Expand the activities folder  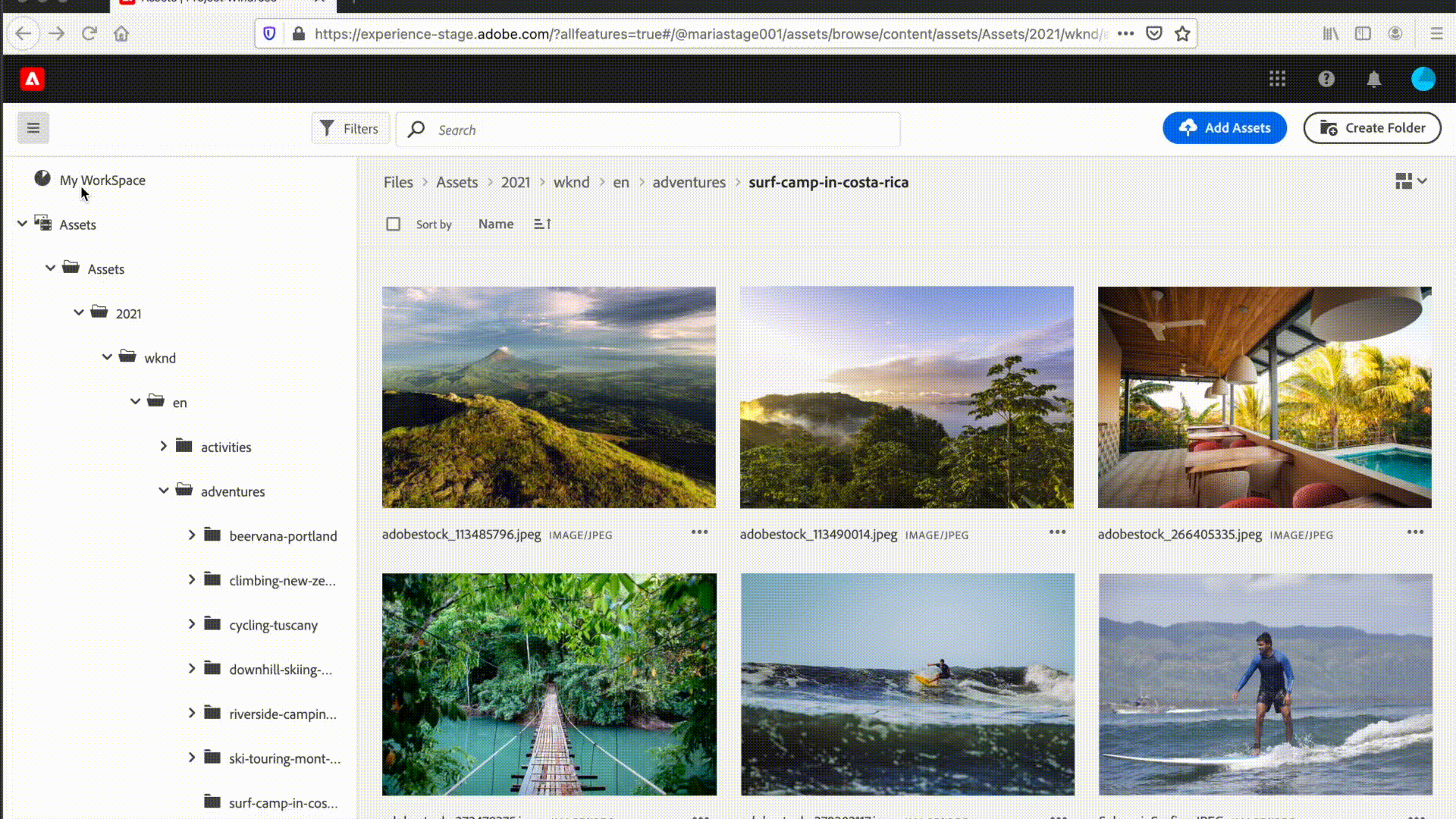pyautogui.click(x=163, y=446)
